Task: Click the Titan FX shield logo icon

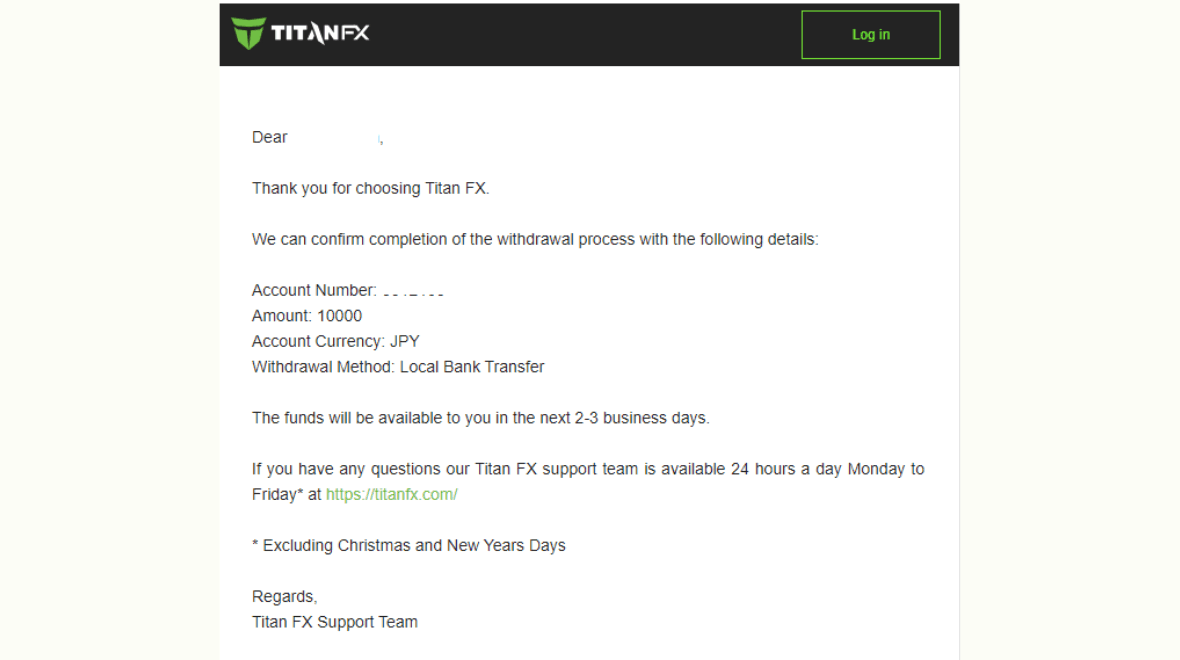Action: [x=248, y=33]
